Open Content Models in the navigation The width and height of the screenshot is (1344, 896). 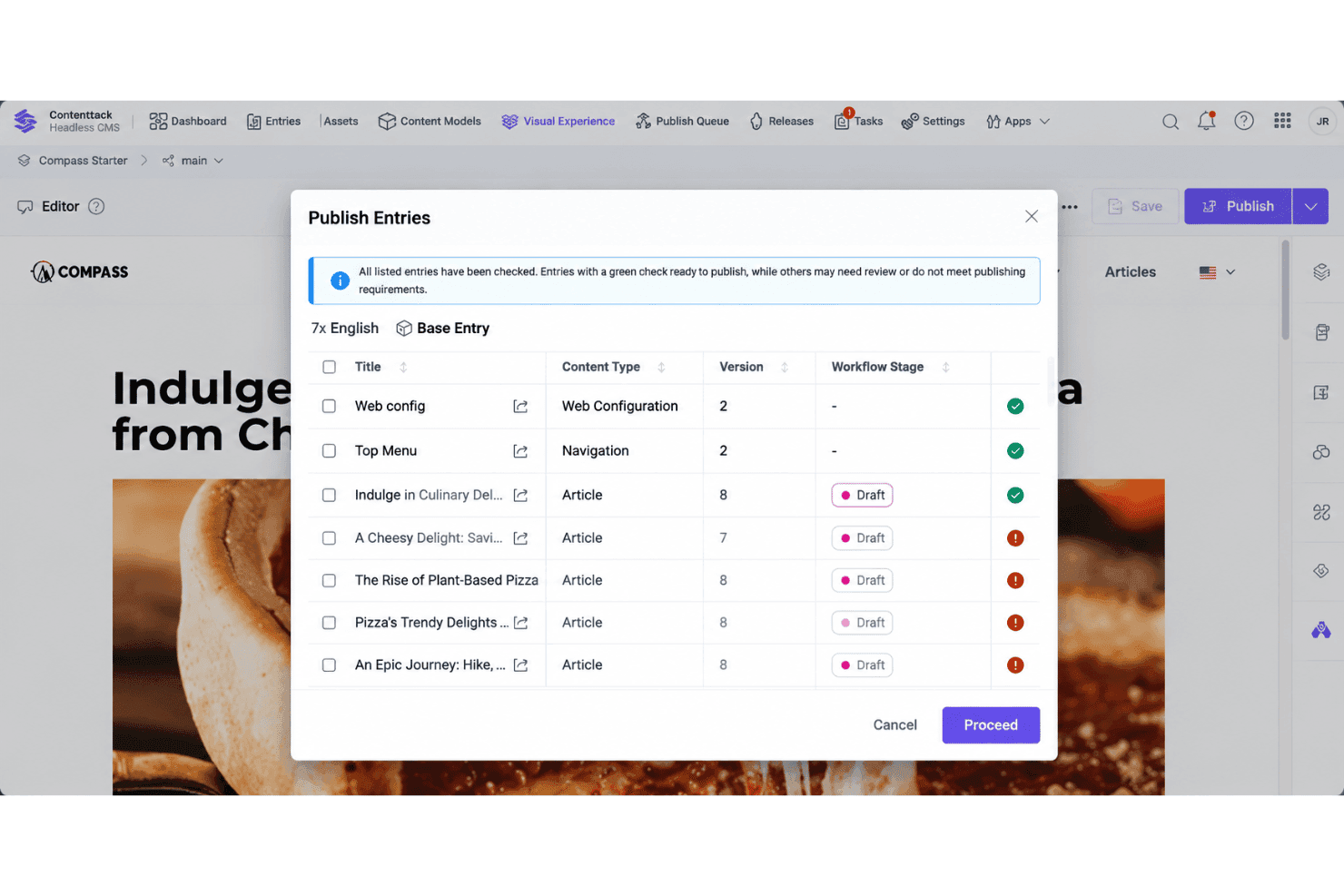[x=430, y=122]
